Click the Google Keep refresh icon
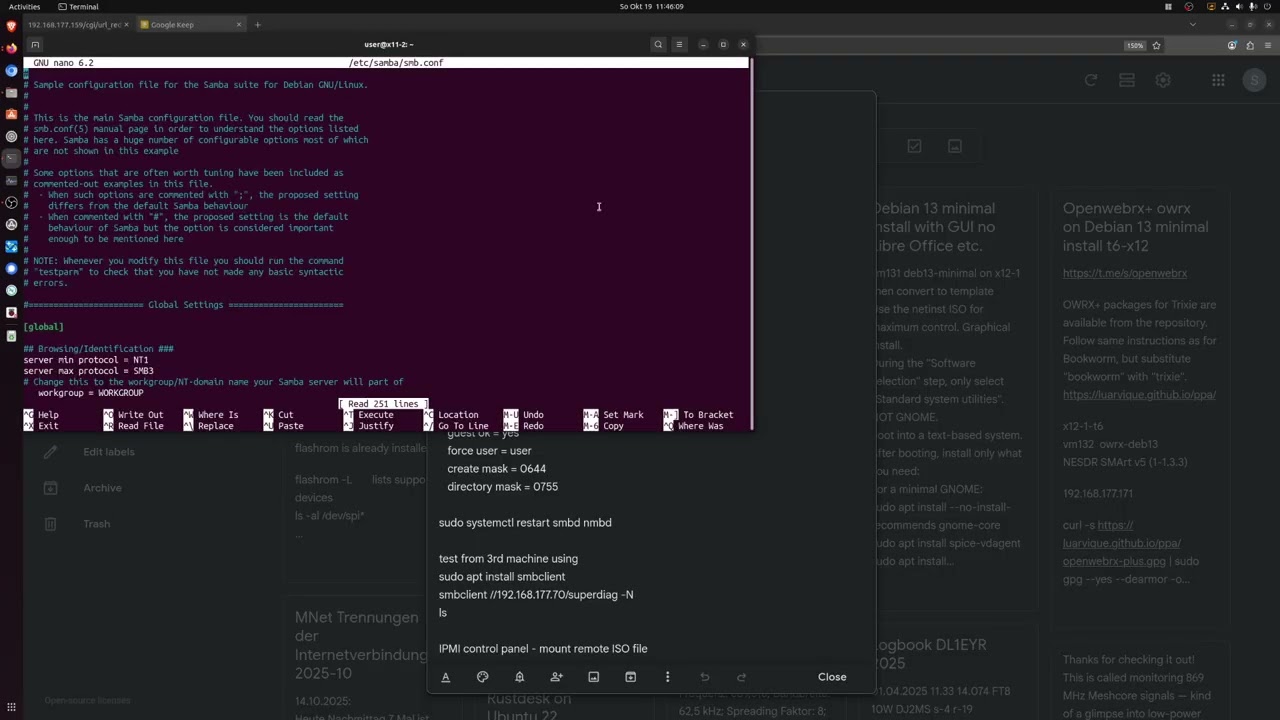 tap(1091, 80)
